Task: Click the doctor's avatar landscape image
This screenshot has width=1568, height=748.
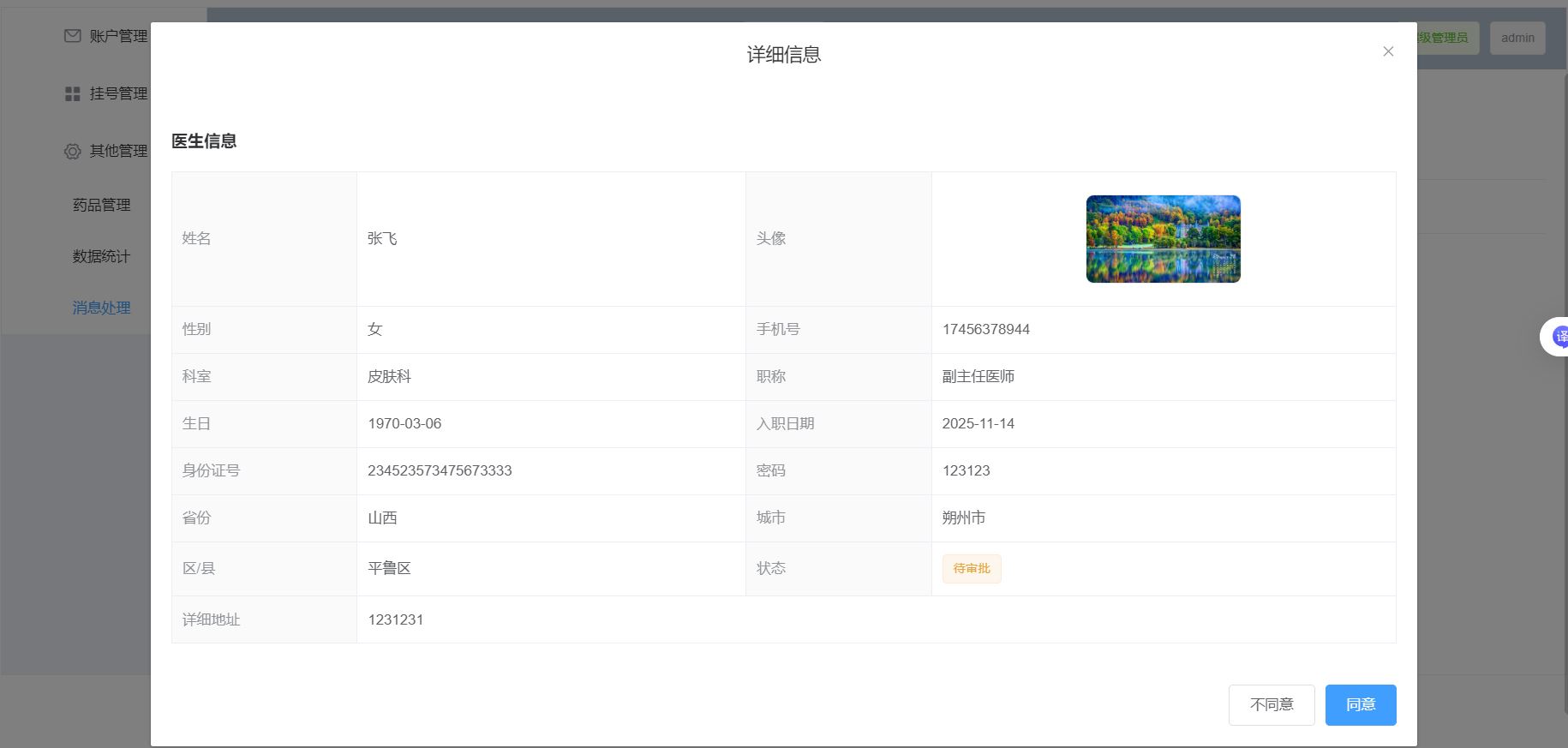Action: (1163, 239)
